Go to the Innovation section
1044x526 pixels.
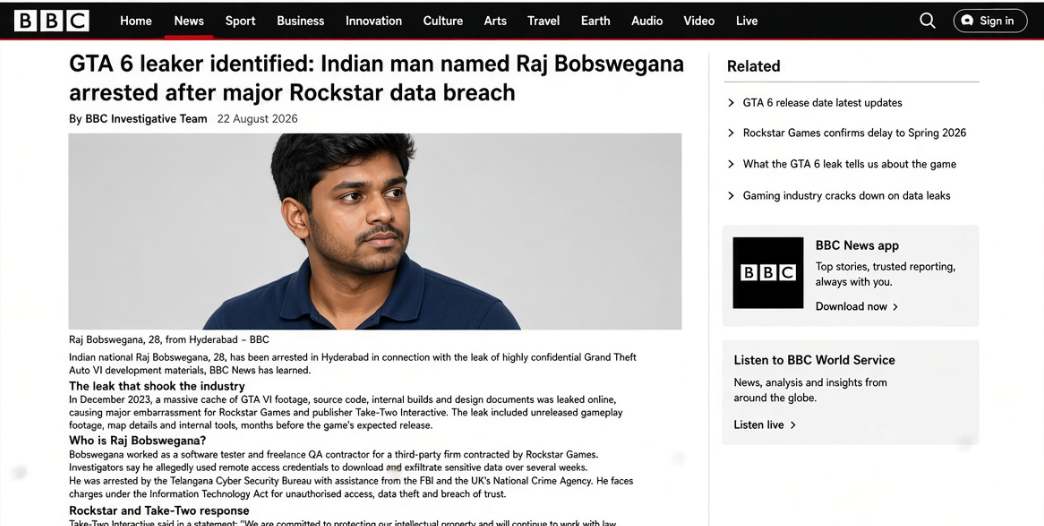pyautogui.click(x=374, y=21)
